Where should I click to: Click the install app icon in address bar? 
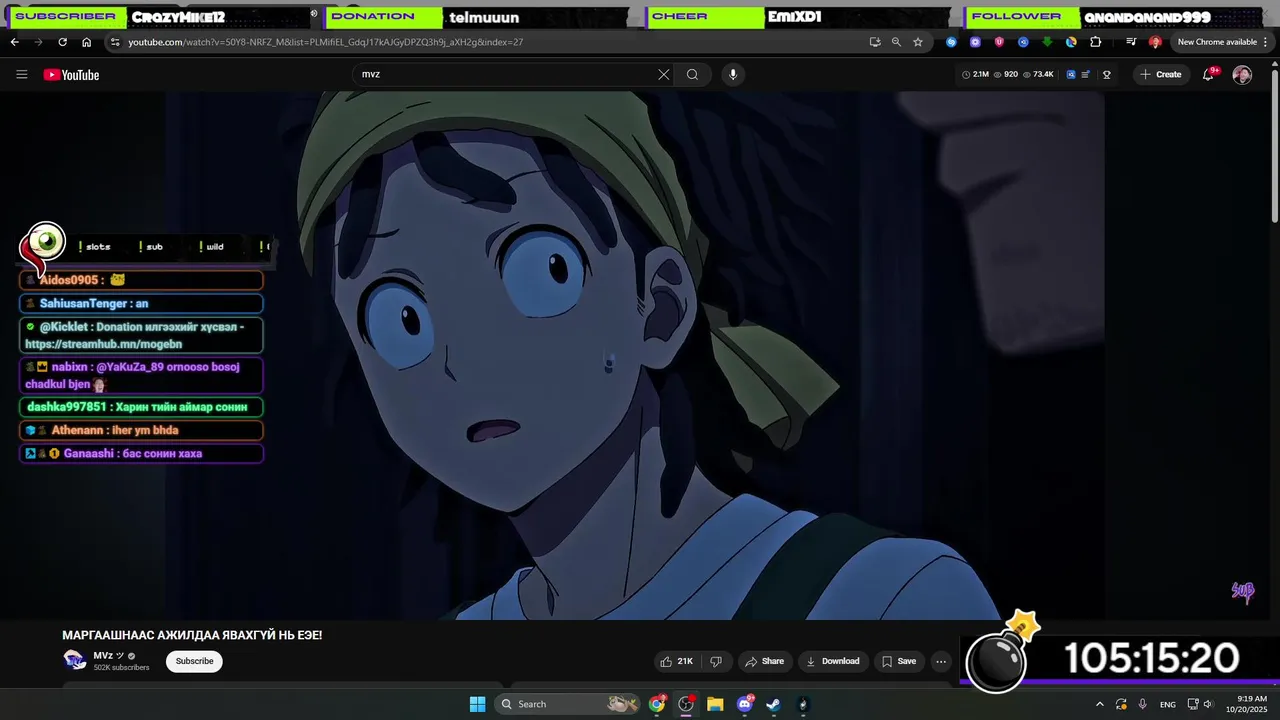875,42
